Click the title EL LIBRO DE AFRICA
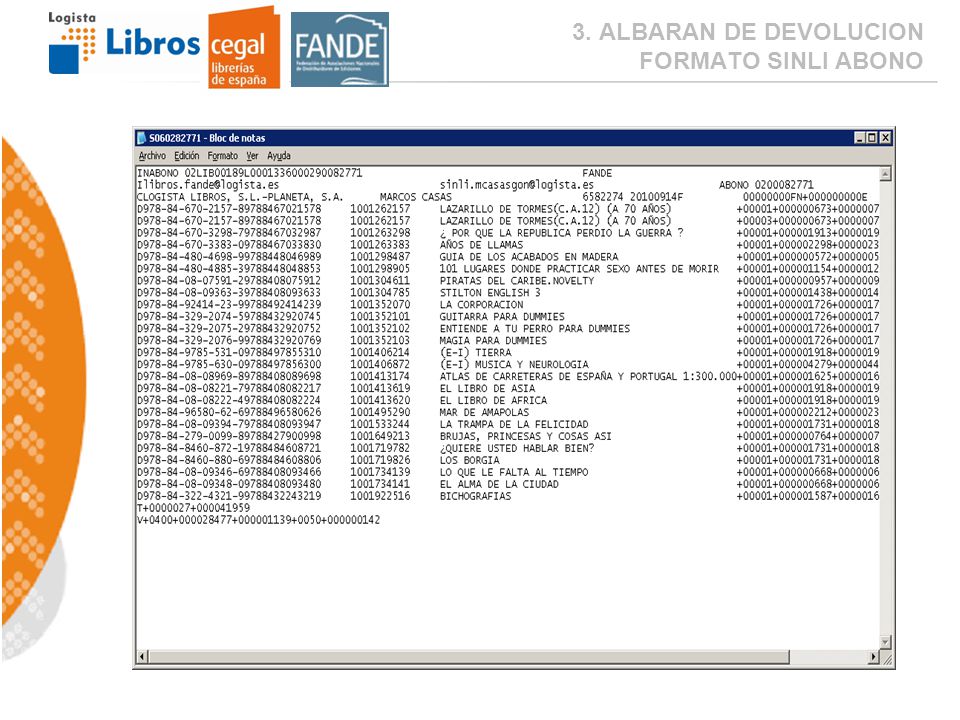Viewport: 960px width, 720px height. pos(493,400)
